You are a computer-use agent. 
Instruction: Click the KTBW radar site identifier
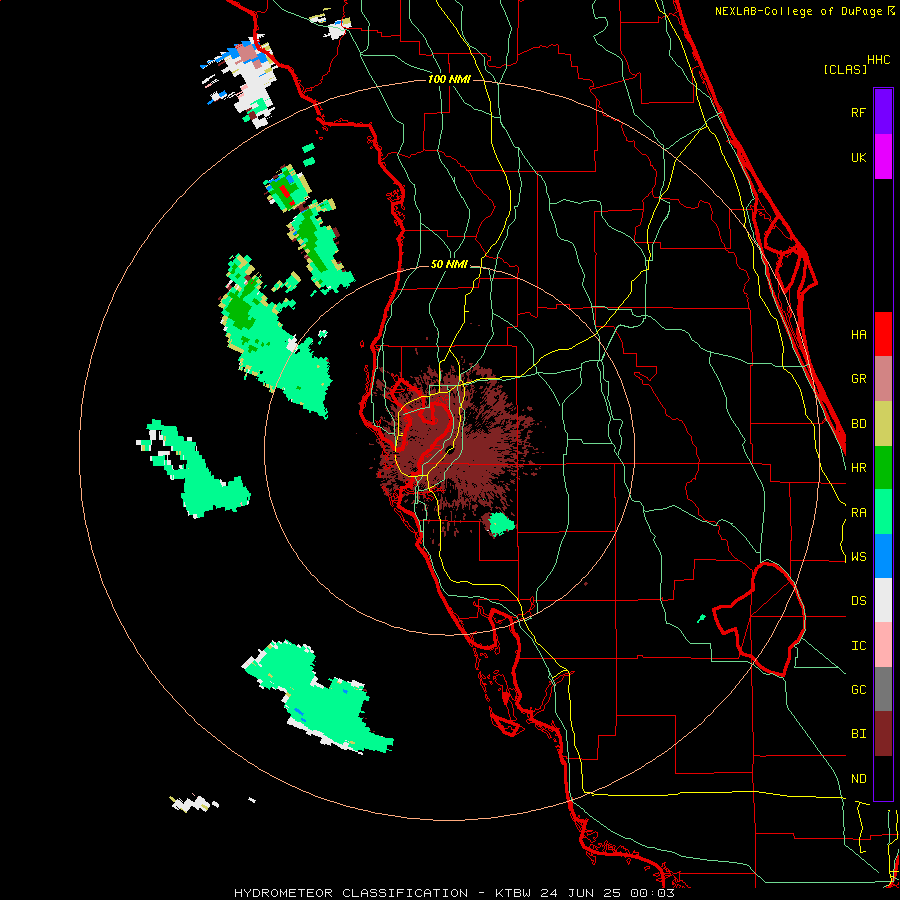(x=513, y=893)
